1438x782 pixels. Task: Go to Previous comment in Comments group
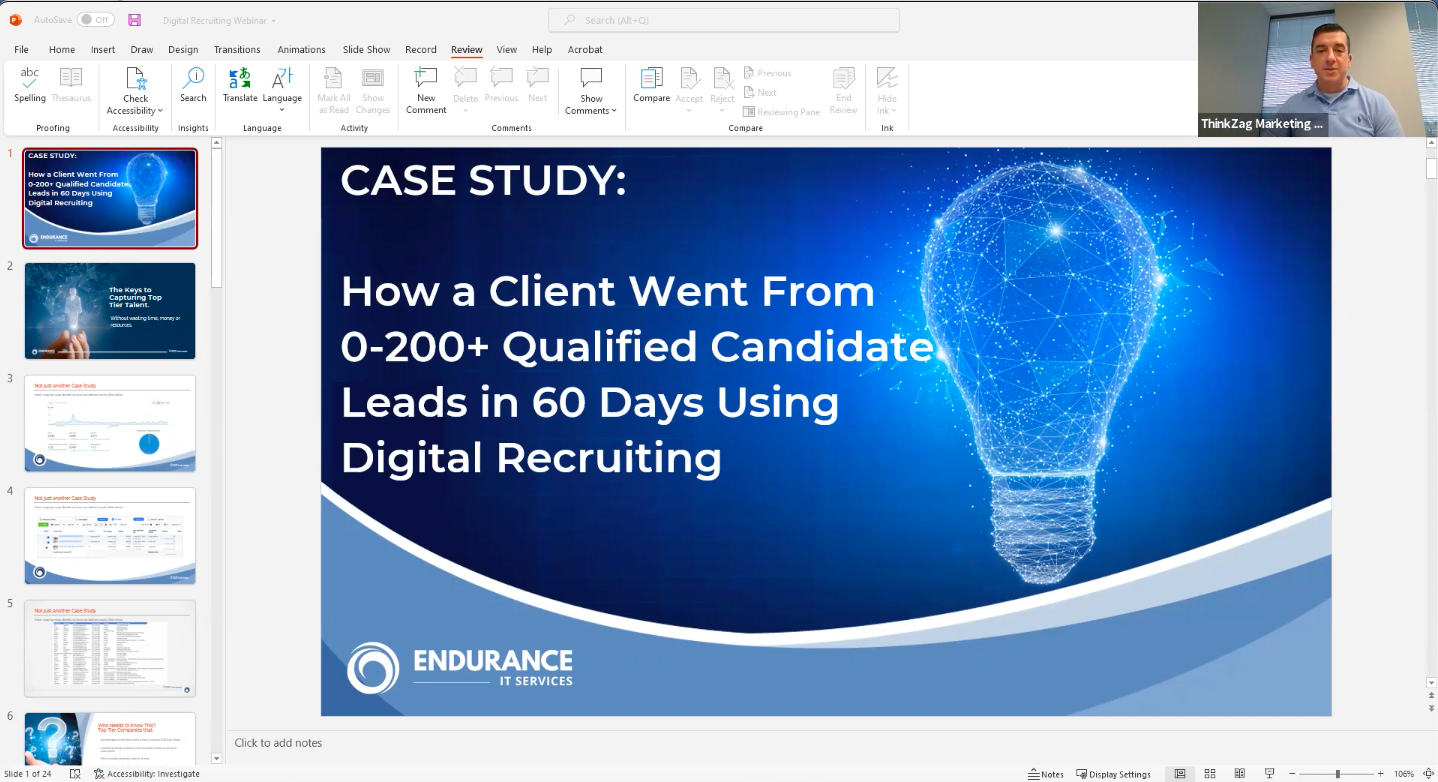click(x=501, y=85)
